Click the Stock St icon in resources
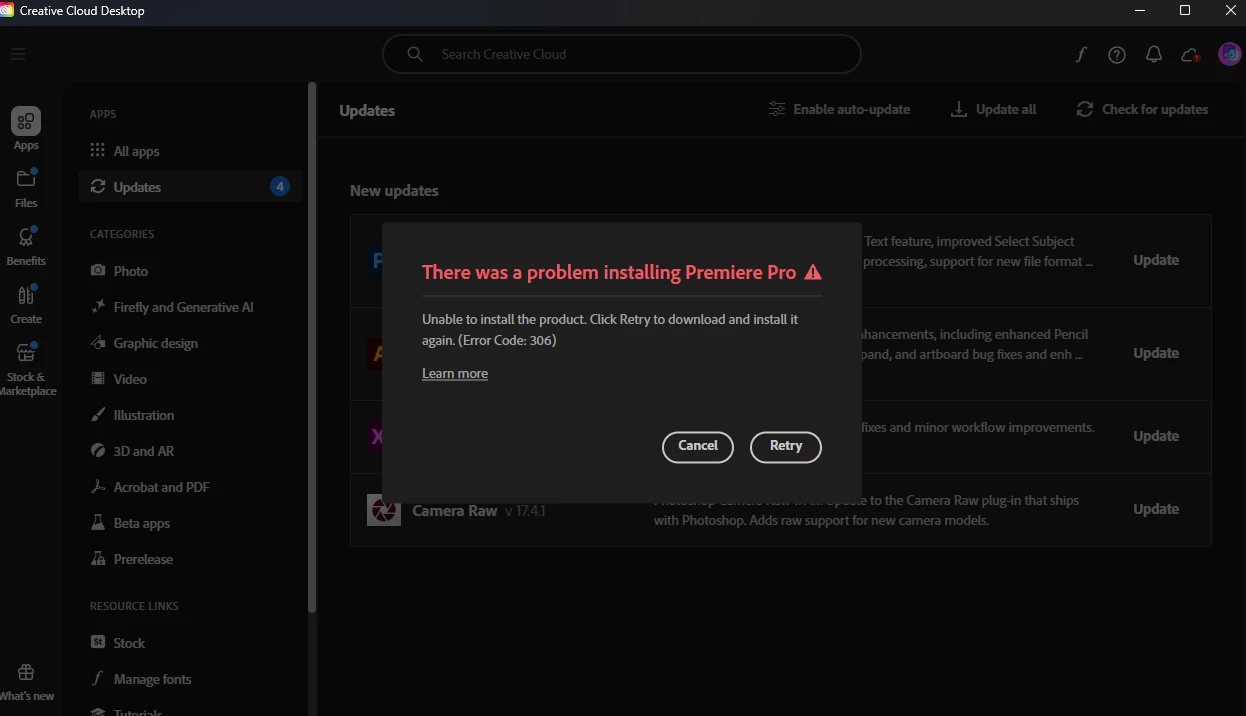The height and width of the screenshot is (716, 1246). 98,643
